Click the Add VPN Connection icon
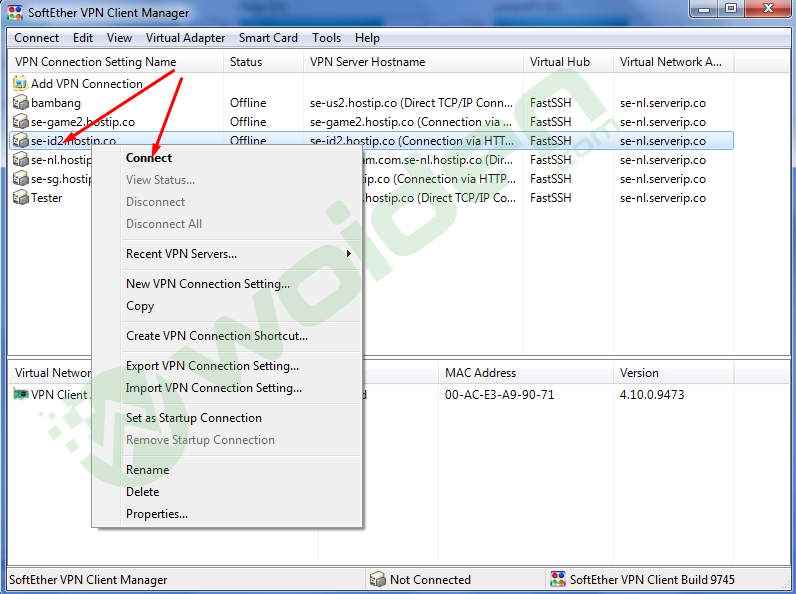 click(20, 83)
